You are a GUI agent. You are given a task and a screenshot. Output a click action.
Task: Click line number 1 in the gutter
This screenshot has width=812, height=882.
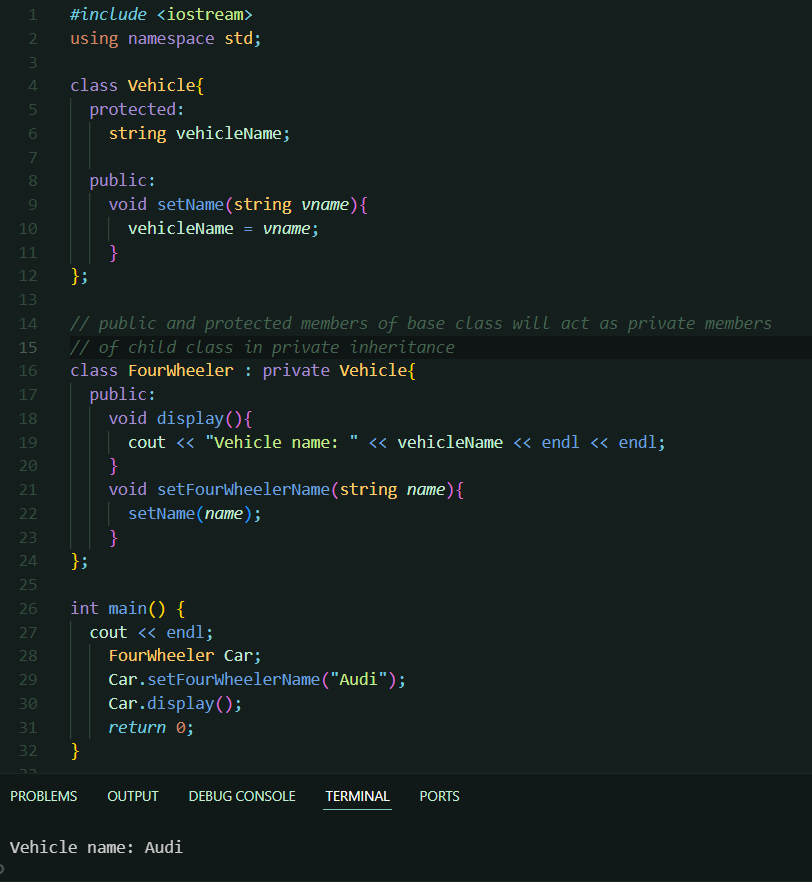coord(33,15)
